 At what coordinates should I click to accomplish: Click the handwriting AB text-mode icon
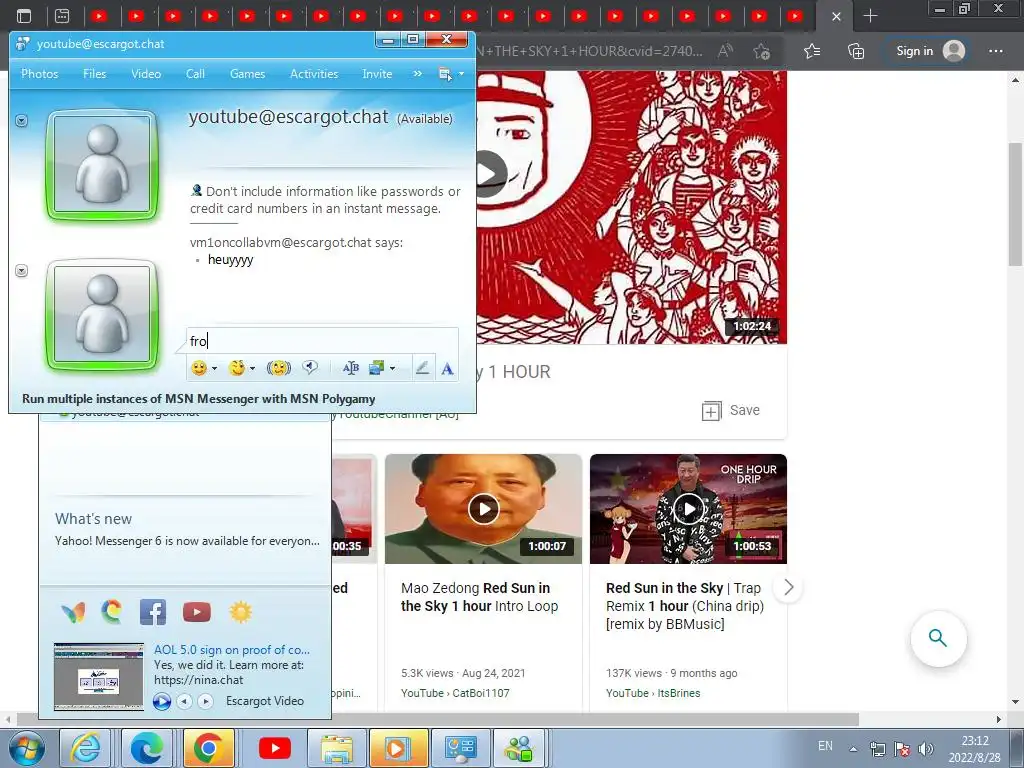(351, 368)
